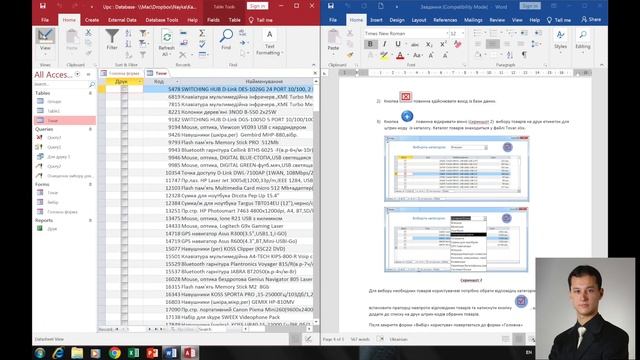Image resolution: width=640 pixels, height=360 pixels.
Task: Click Clear All Formatting icon in Word
Action: click(x=458, y=44)
